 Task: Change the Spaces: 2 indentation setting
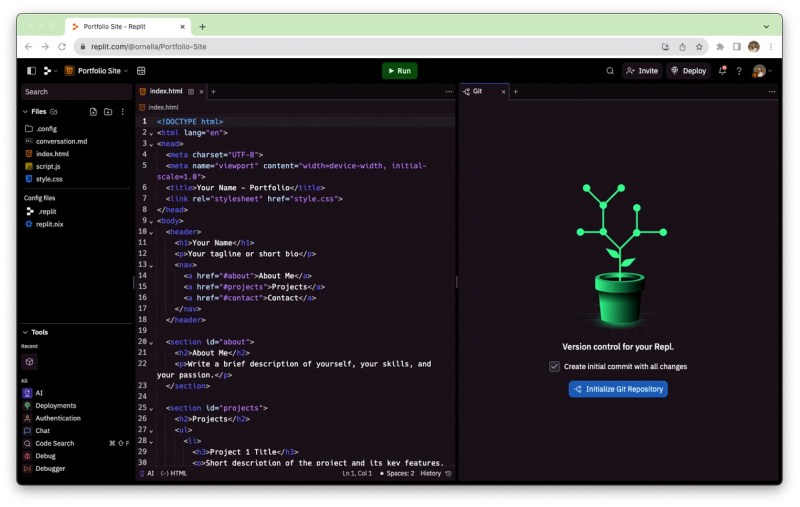pos(397,473)
